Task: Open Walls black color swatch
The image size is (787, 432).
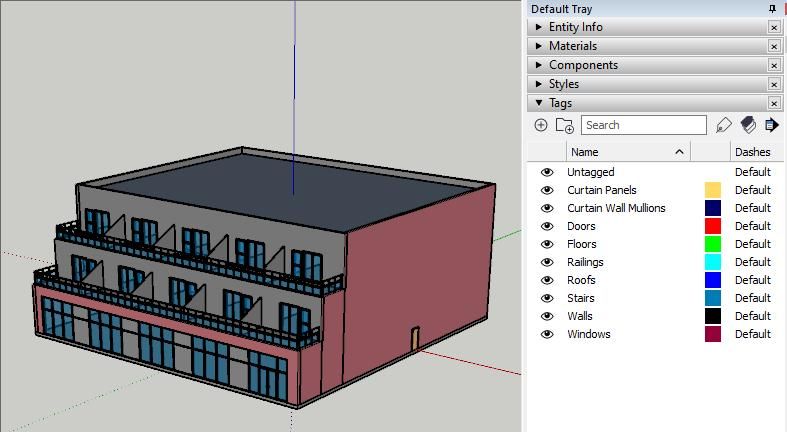Action: point(713,316)
